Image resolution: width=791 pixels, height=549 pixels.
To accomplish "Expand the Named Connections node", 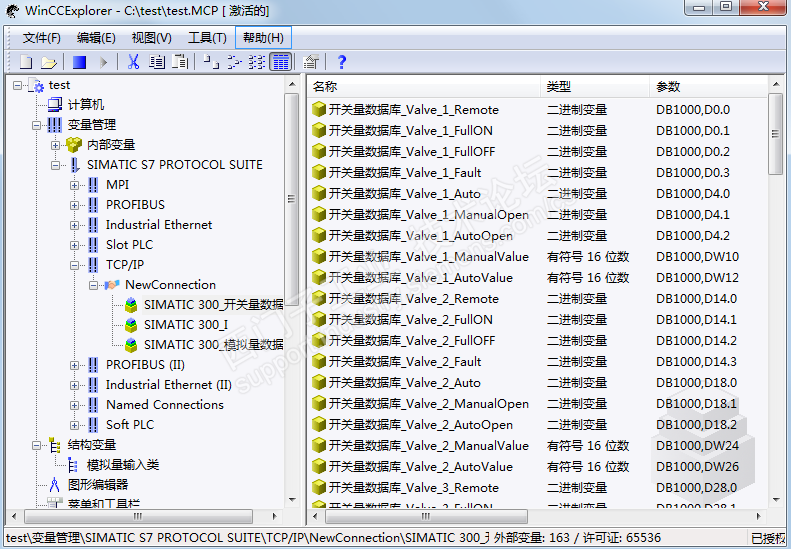I will [x=74, y=405].
